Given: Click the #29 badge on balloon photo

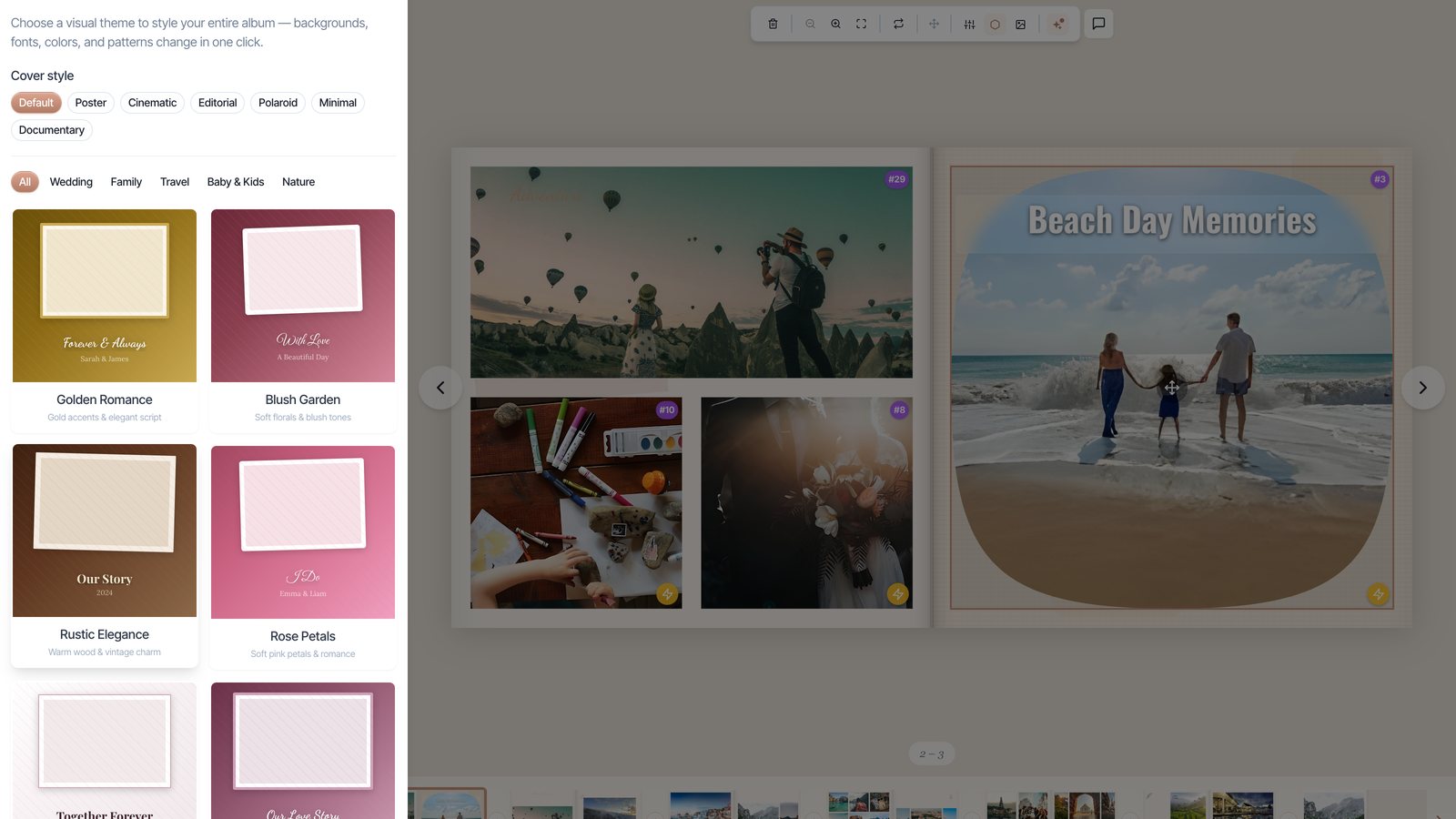Looking at the screenshot, I should point(896,179).
